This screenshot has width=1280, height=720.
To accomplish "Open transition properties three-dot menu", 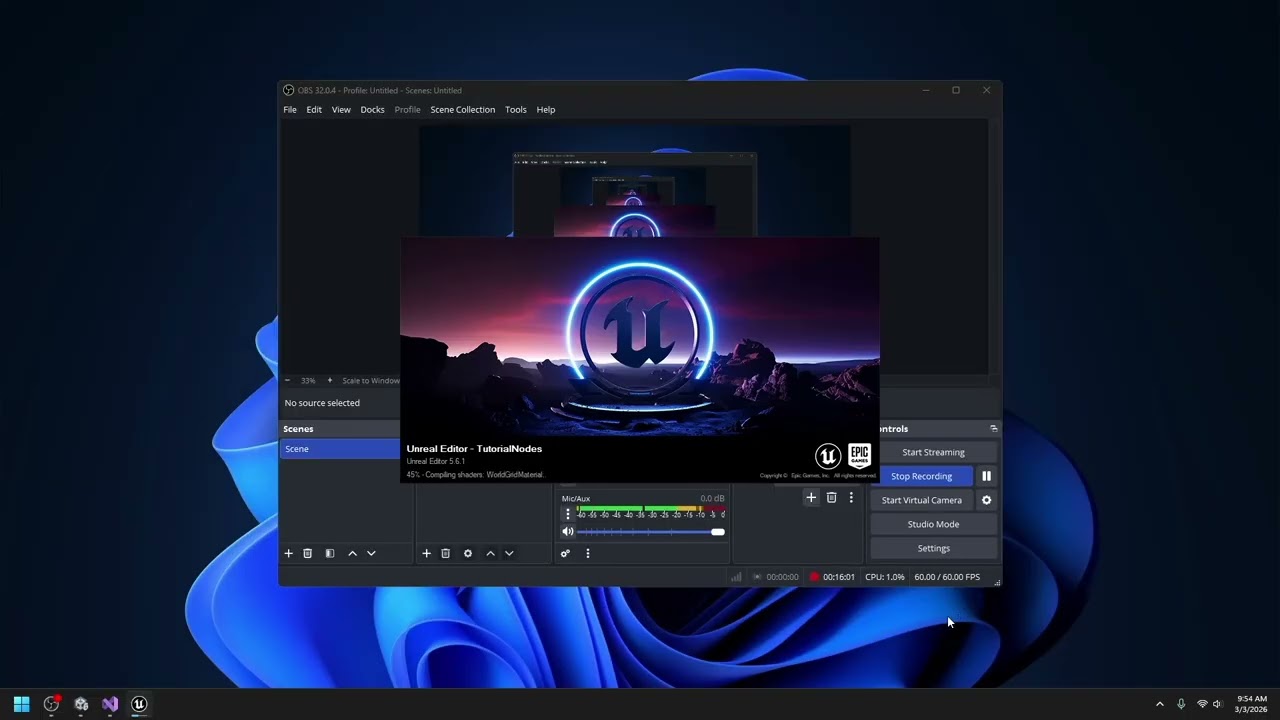I will click(851, 497).
